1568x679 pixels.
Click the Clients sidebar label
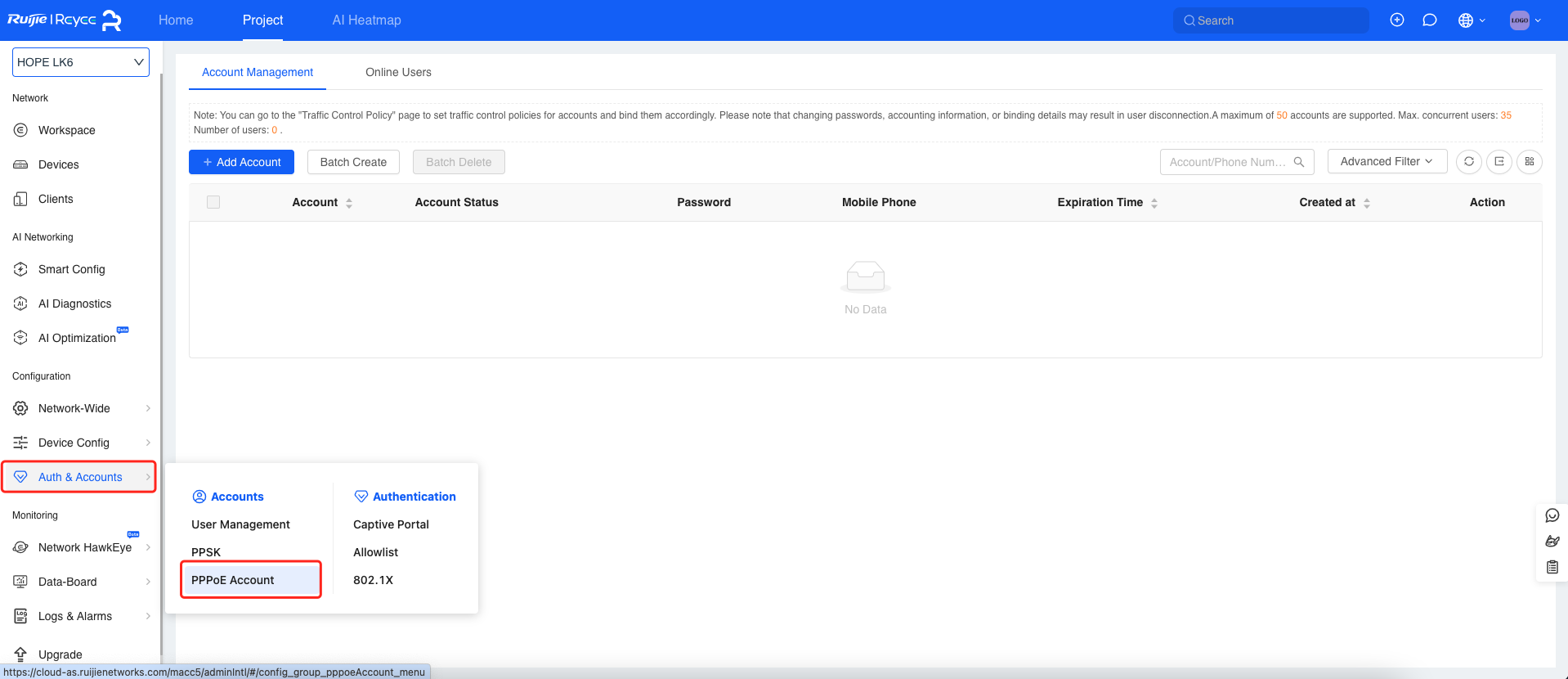pos(56,199)
